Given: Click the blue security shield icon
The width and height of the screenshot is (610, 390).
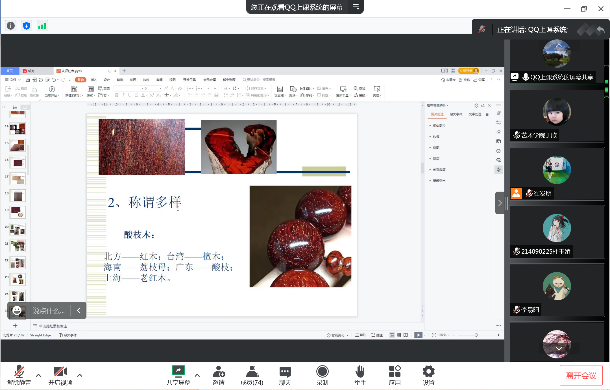Looking at the screenshot, I should pos(26,26).
